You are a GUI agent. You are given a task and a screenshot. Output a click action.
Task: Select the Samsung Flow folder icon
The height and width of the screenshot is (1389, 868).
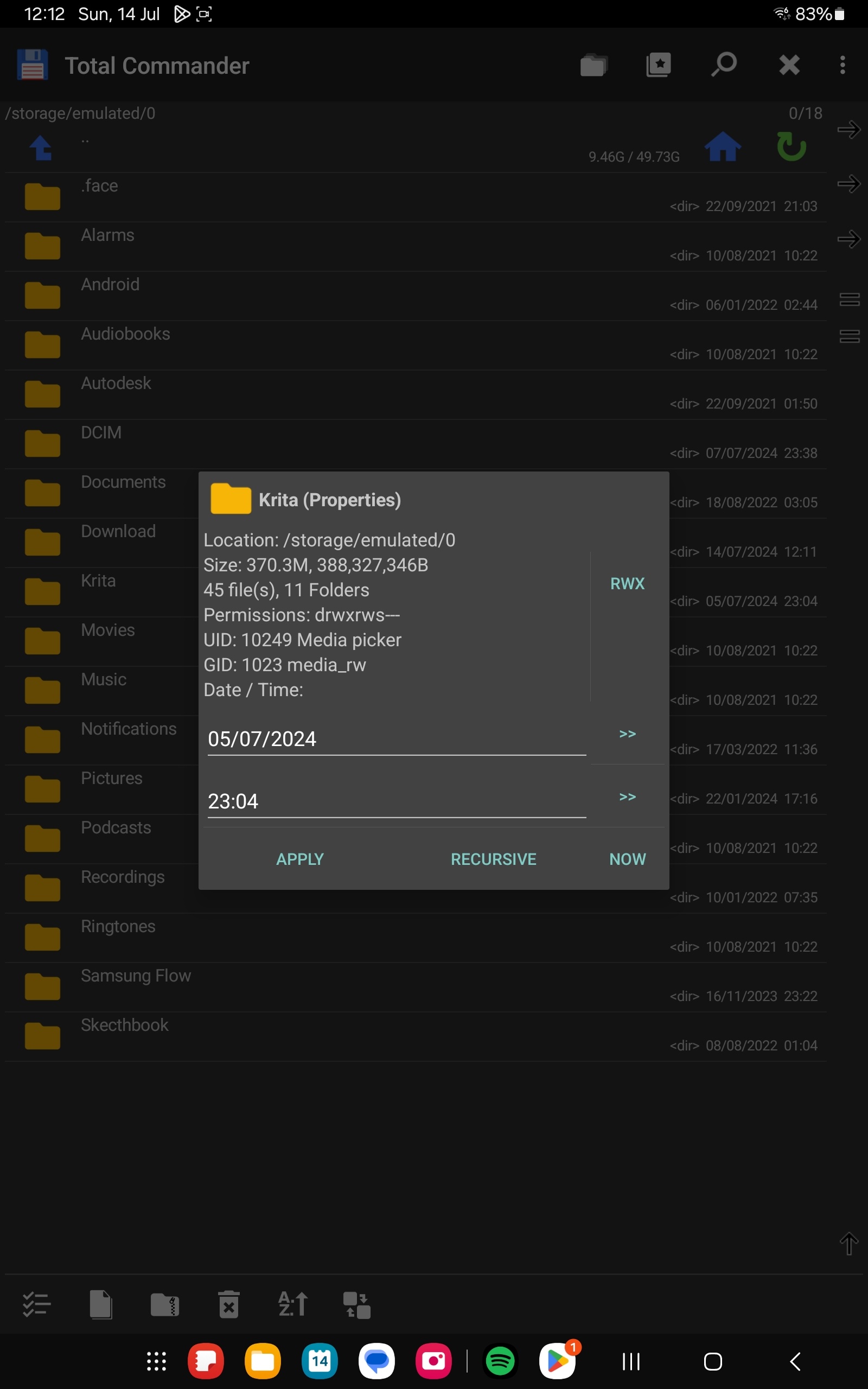click(x=42, y=986)
